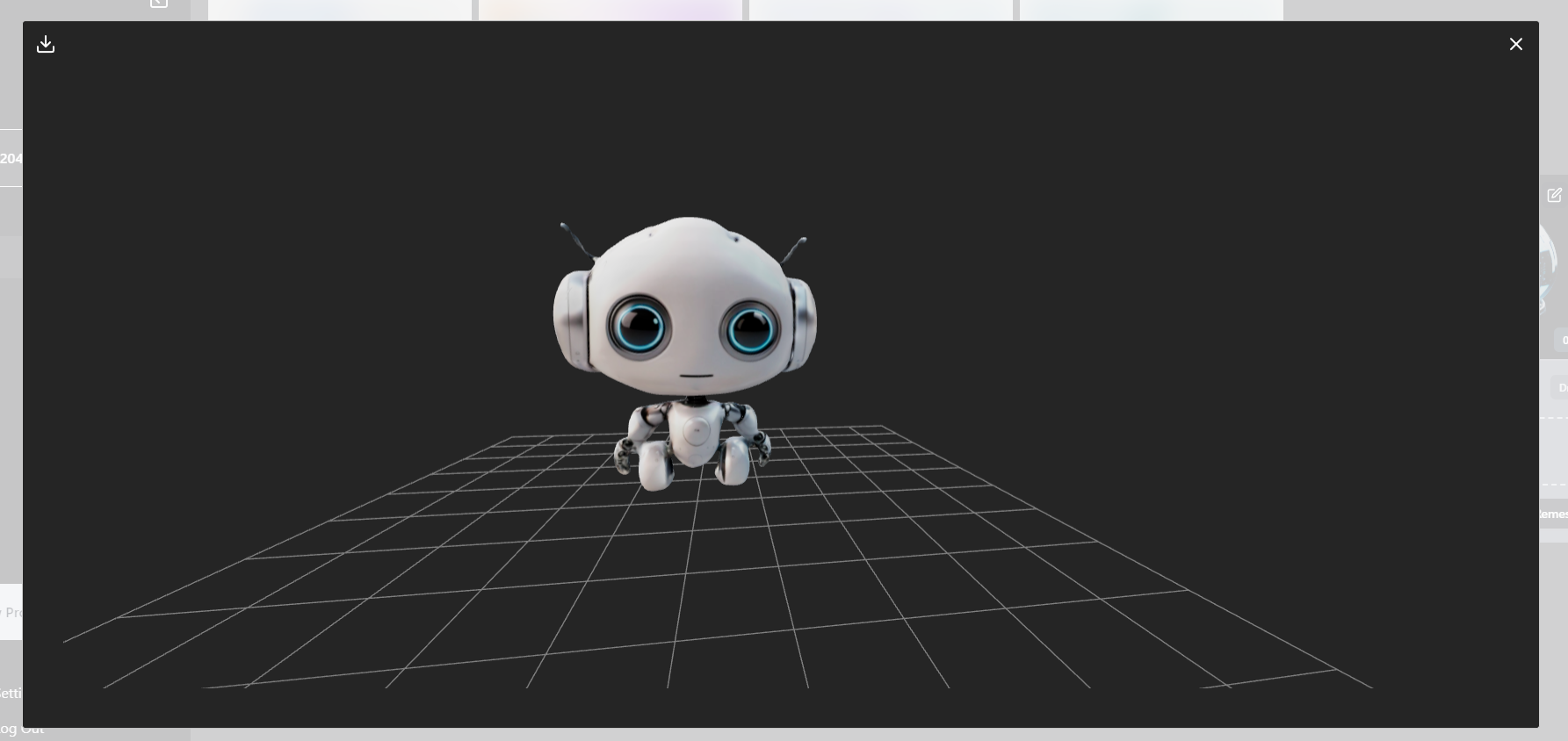
Task: Select the fourth thumbnail above the viewer
Action: [1152, 10]
